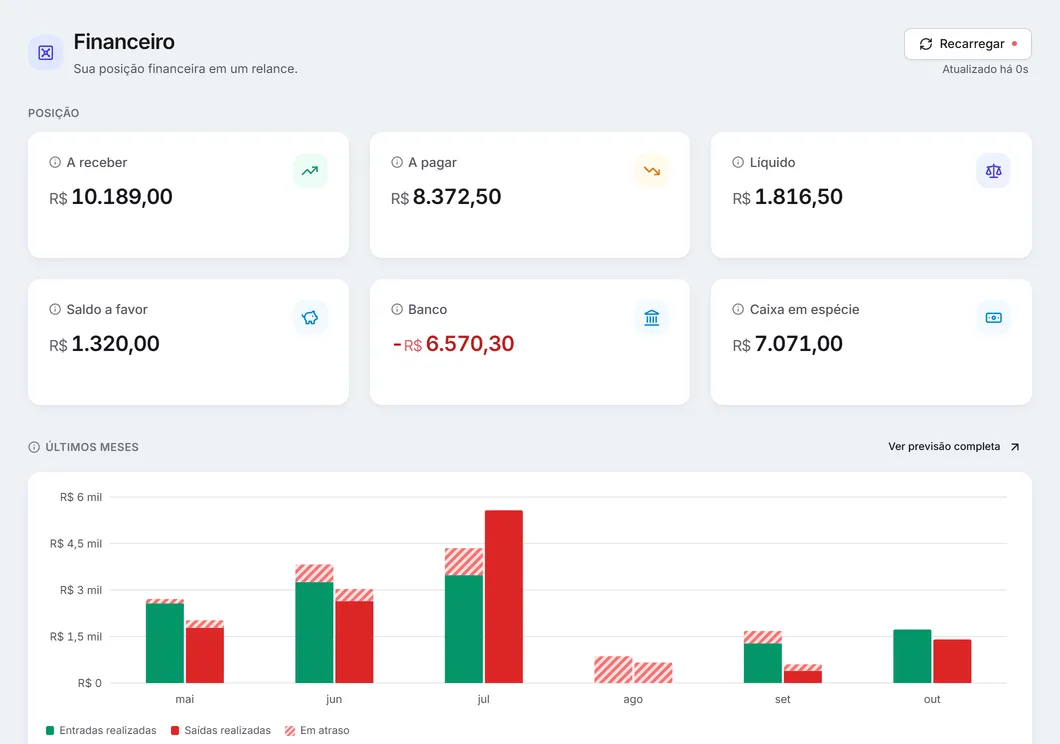Click the arrow icon after Ver previsão completa
The image size is (1060, 744).
click(x=1015, y=447)
